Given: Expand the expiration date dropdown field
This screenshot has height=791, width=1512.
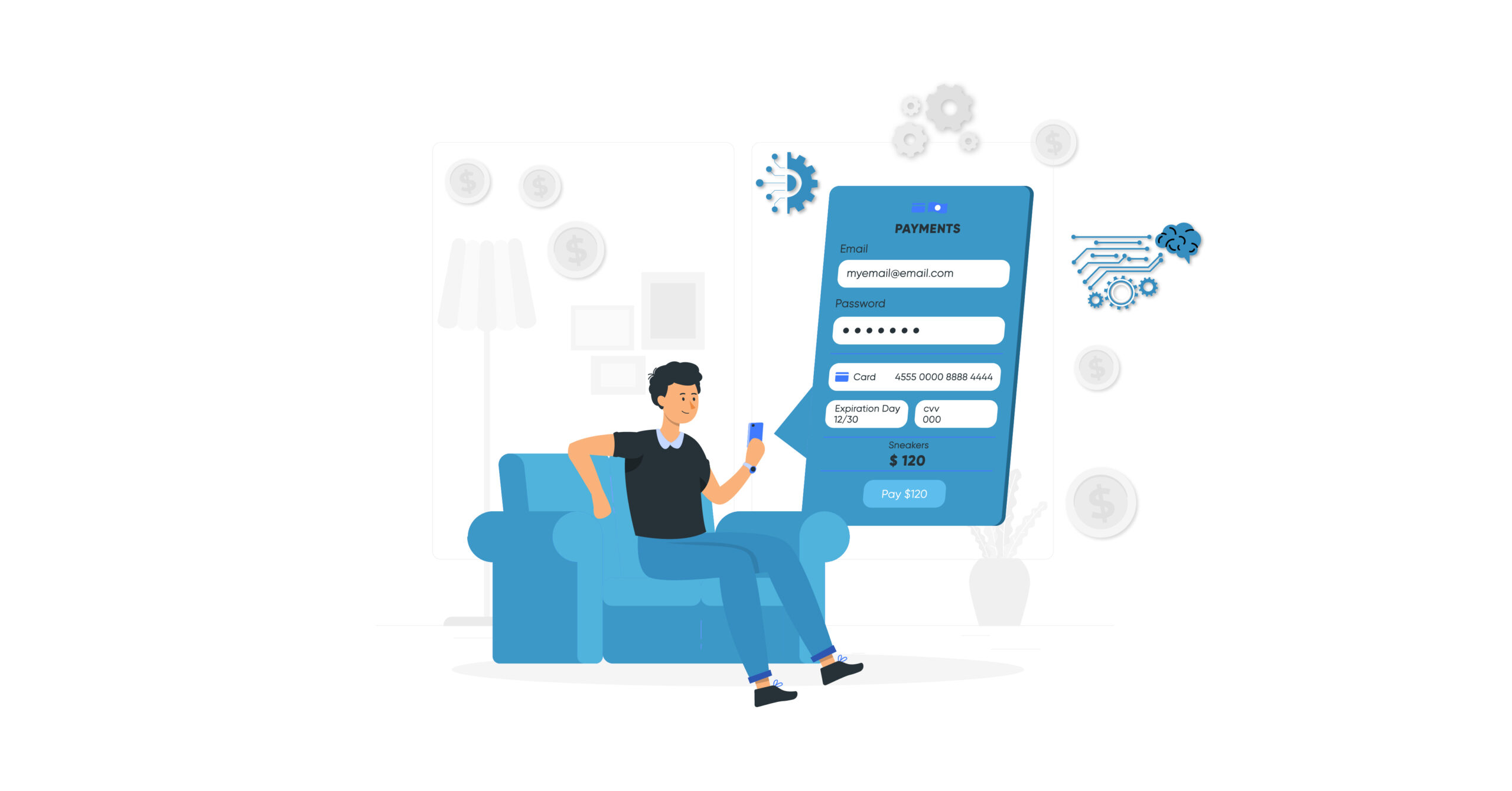Looking at the screenshot, I should (x=870, y=419).
